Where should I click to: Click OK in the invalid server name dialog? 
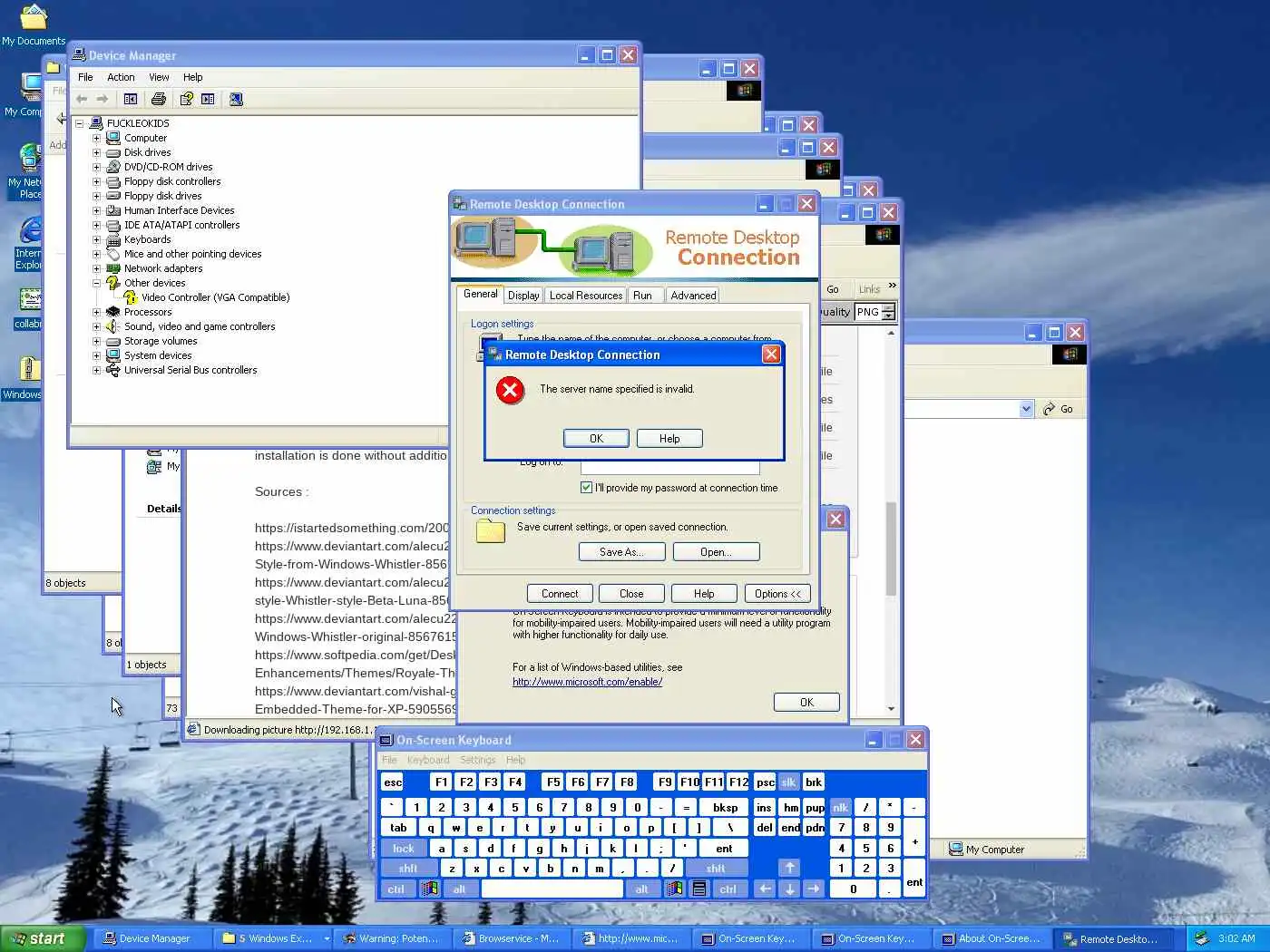point(596,439)
